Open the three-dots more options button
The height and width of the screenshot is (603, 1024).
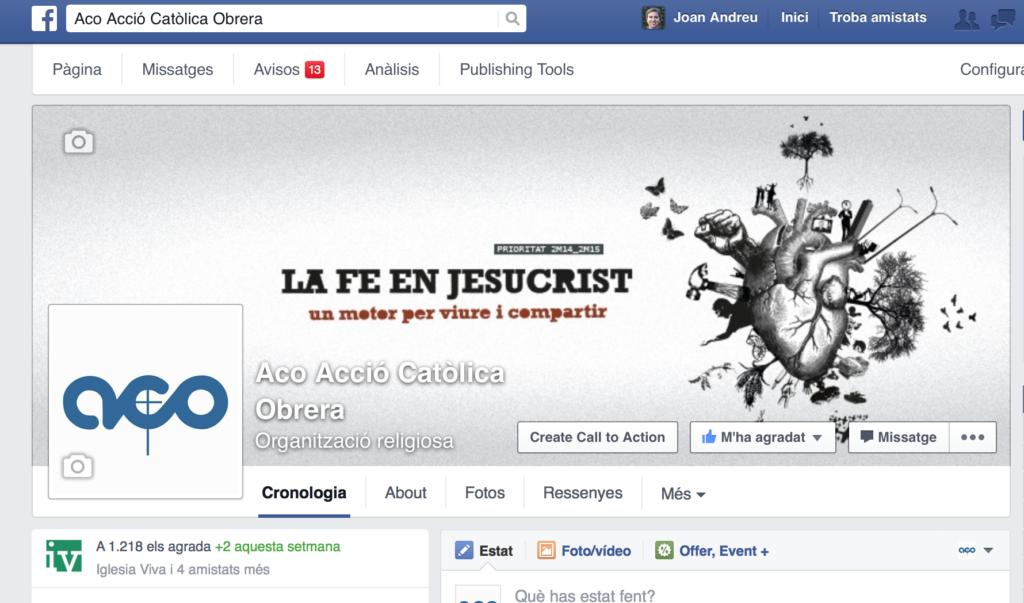972,437
